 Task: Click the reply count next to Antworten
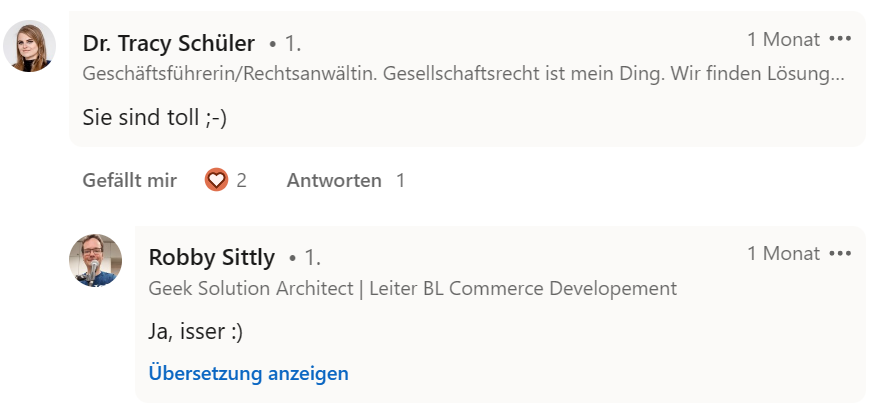tap(400, 180)
